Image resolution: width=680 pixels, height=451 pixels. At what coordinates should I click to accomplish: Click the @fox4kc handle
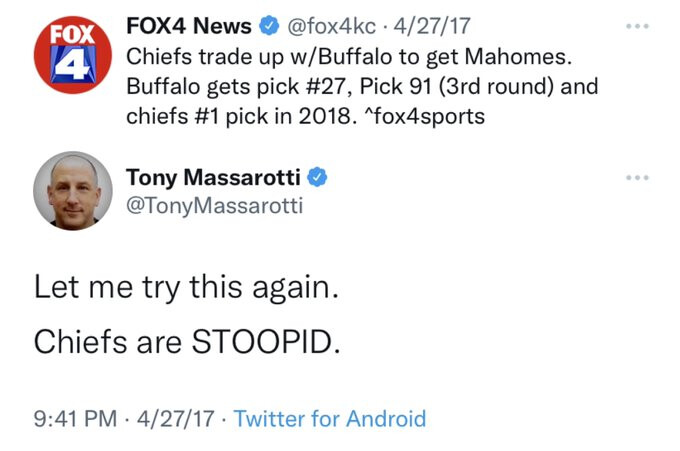pyautogui.click(x=330, y=24)
